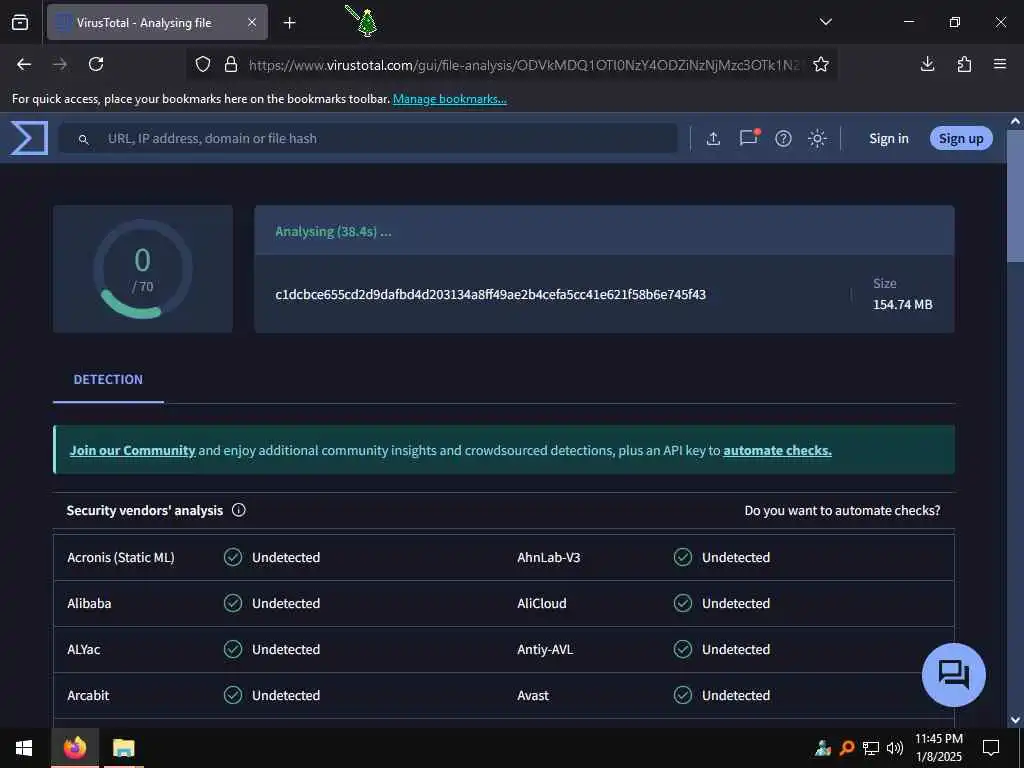The height and width of the screenshot is (768, 1024).
Task: Click the network tray icon
Action: [871, 748]
